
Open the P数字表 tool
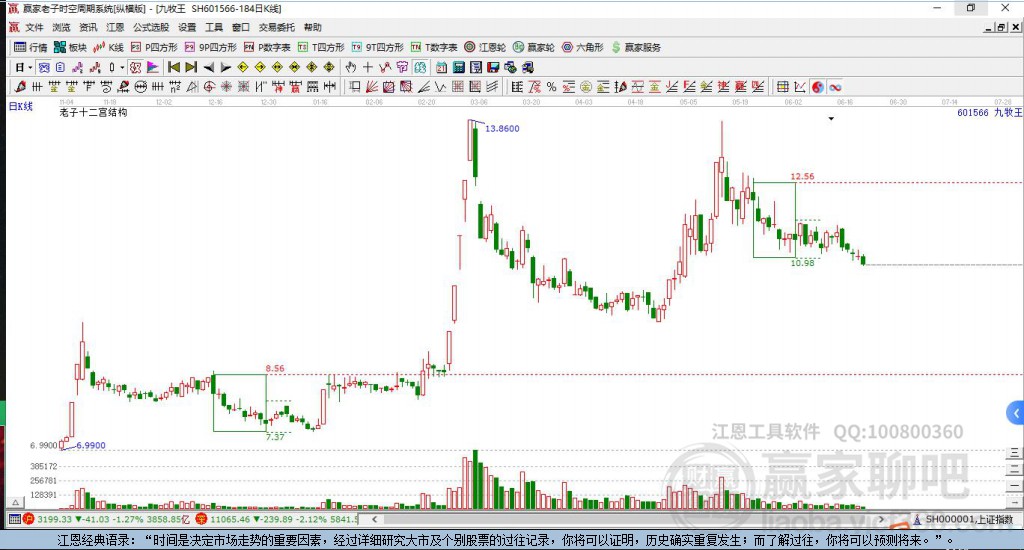click(267, 47)
